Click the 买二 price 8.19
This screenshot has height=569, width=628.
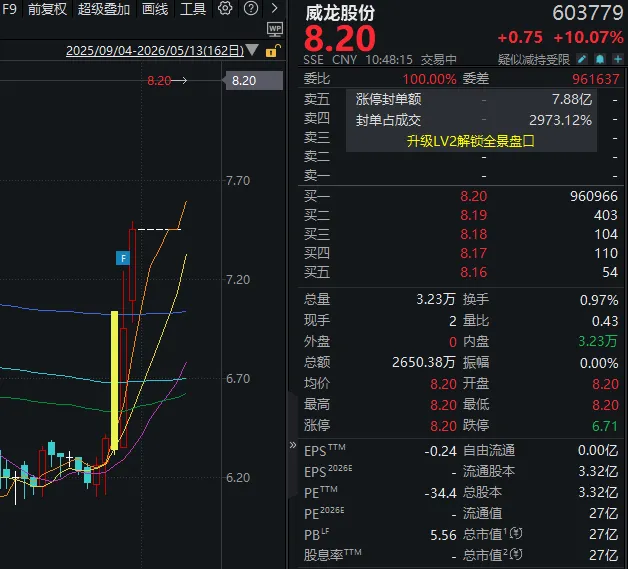coord(473,215)
